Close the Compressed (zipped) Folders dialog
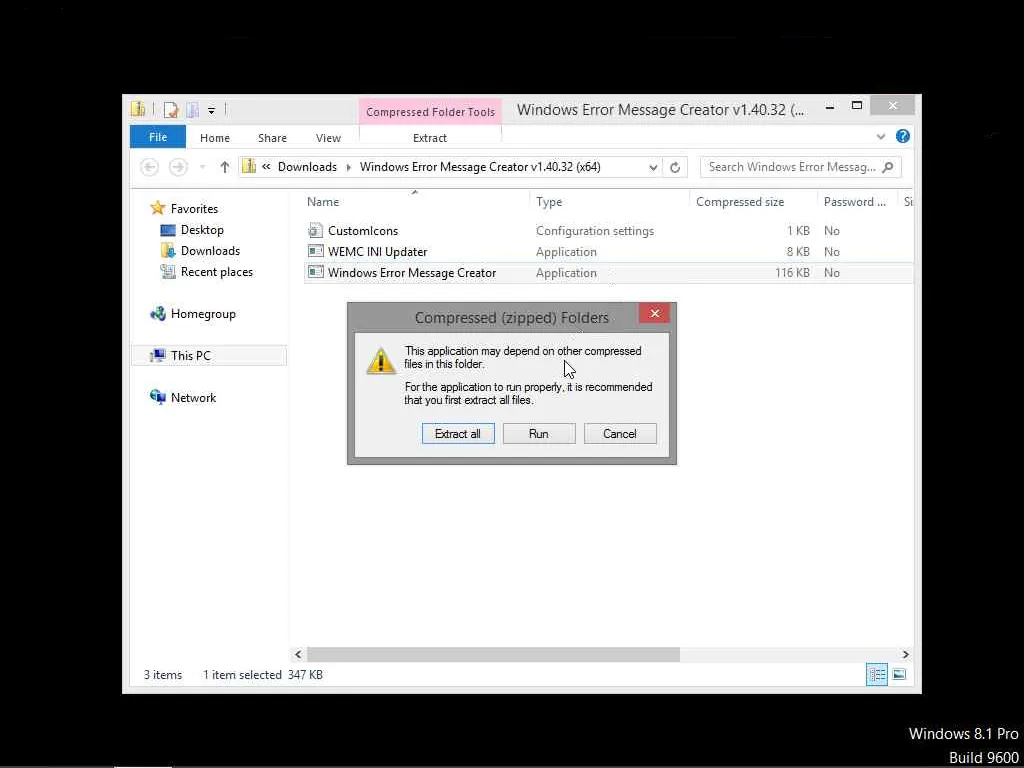 (x=654, y=313)
